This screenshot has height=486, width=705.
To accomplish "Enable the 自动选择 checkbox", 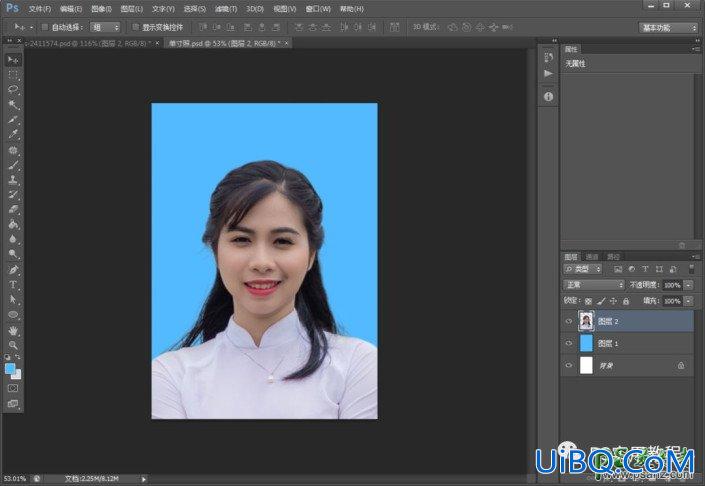I will [x=45, y=27].
